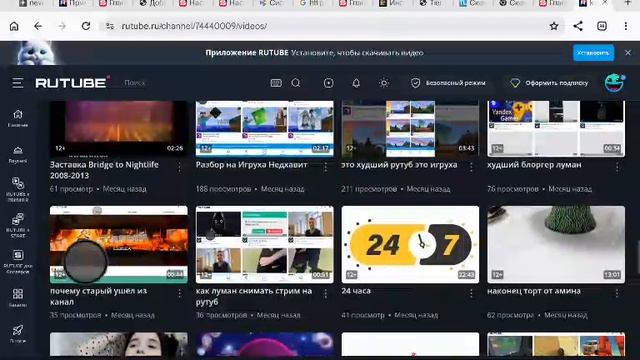Open options for почему старый ушёл из канал
The image size is (640, 360).
(x=179, y=293)
